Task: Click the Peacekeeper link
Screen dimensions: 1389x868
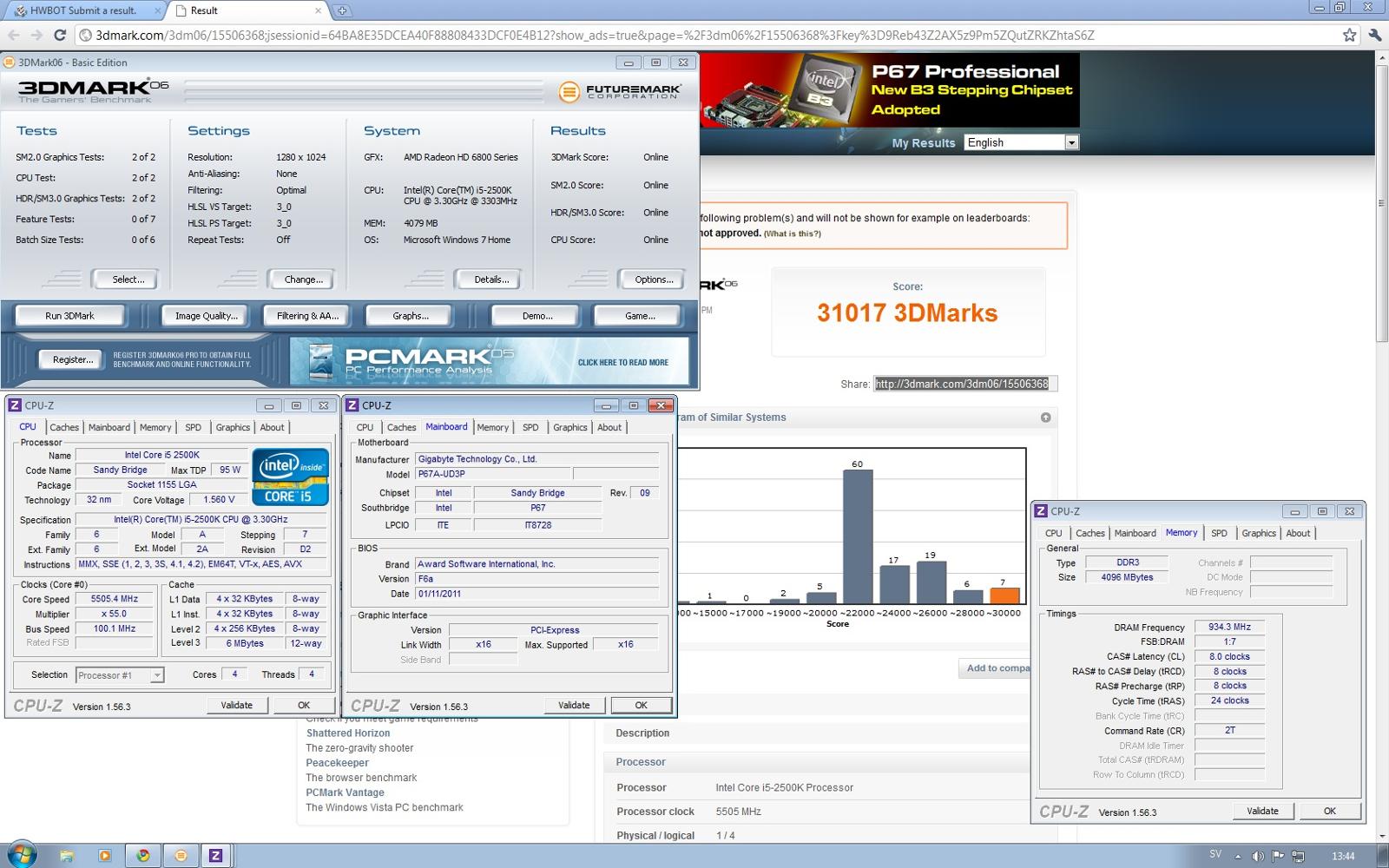Action: point(337,763)
